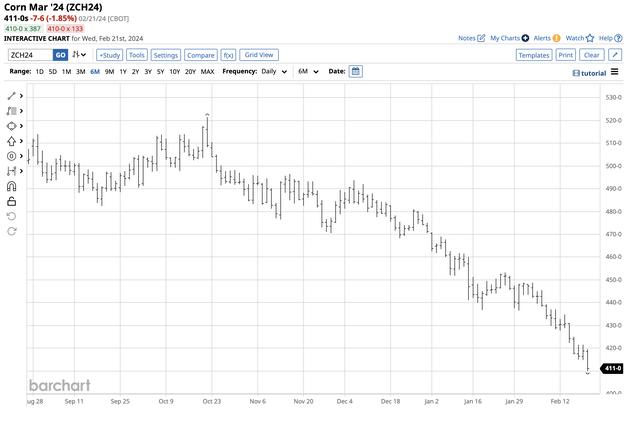Select the 3Y range

148,71
